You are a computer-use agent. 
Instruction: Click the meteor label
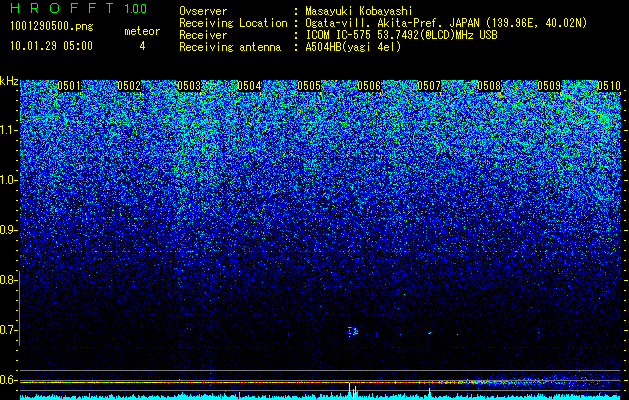(142, 31)
